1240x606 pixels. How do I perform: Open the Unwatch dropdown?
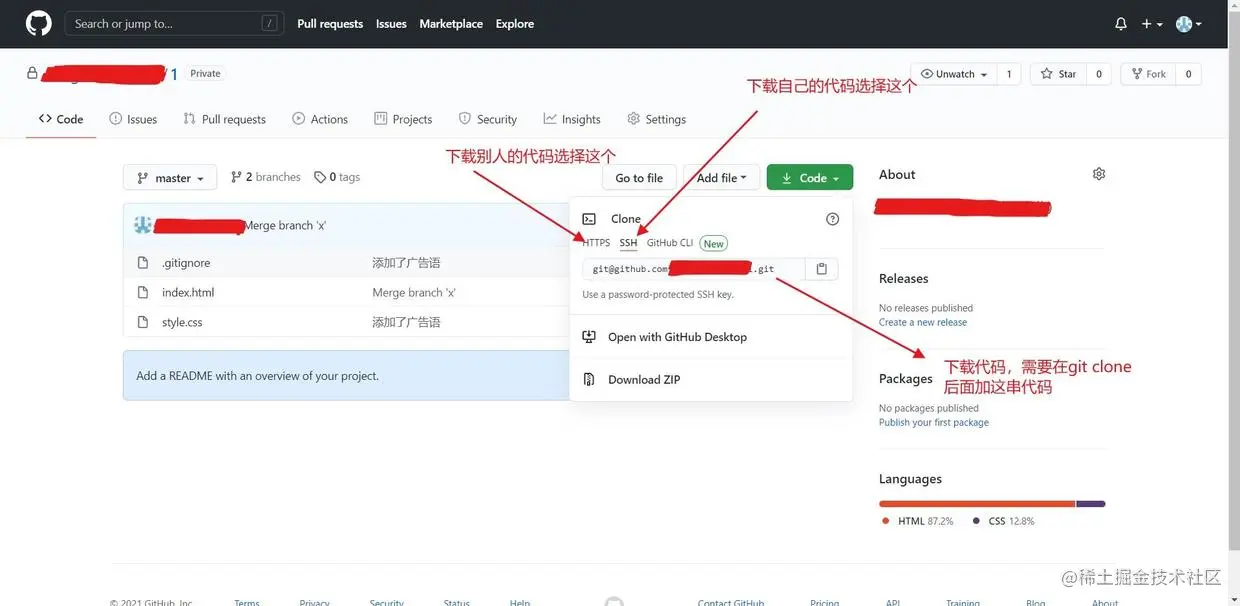[954, 74]
